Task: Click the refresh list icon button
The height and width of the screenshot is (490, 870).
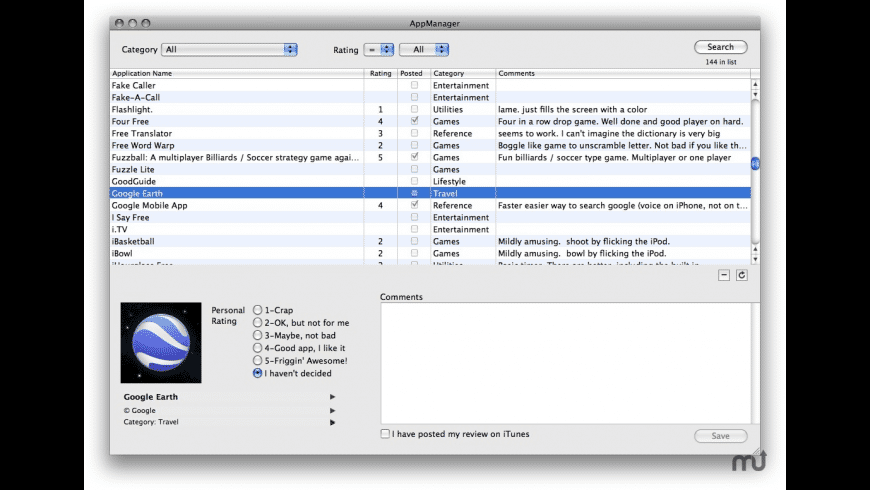Action: point(742,275)
